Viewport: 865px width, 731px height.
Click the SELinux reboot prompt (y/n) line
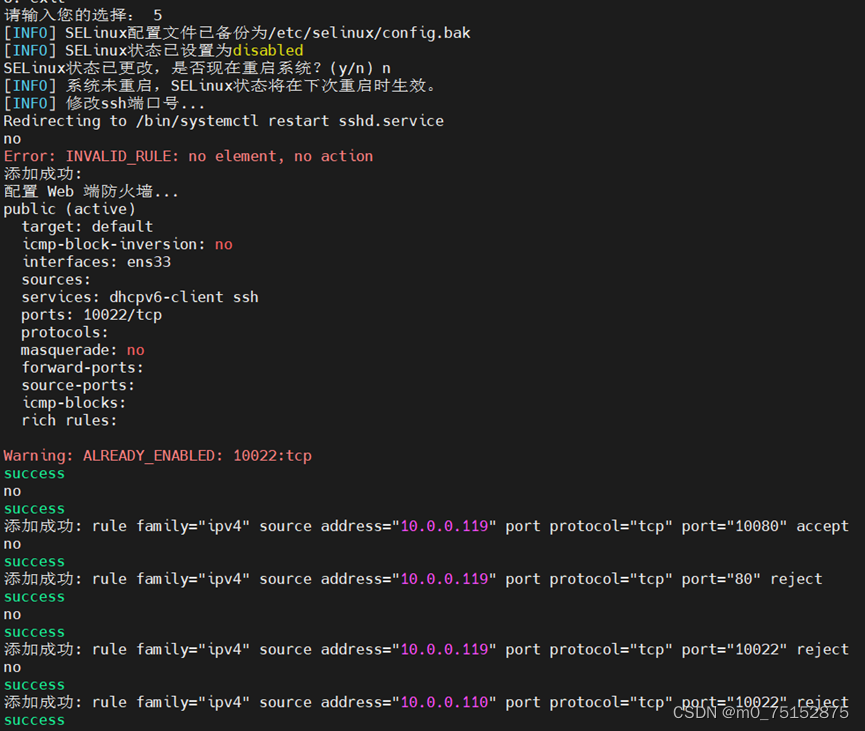pyautogui.click(x=197, y=68)
